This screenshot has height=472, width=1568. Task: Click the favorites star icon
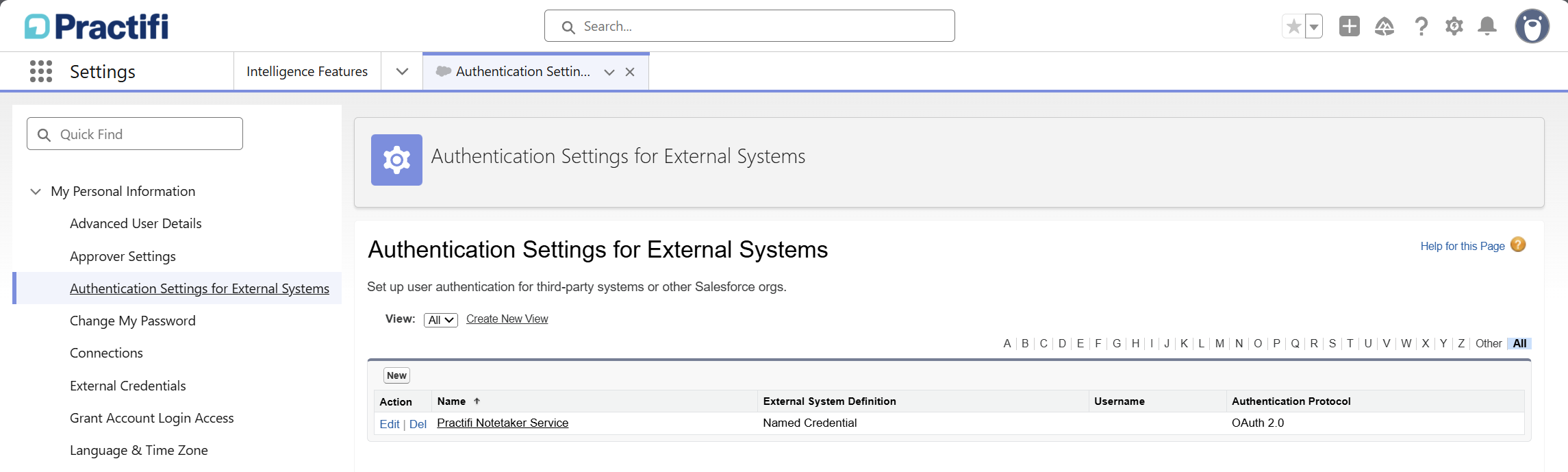coord(1293,27)
